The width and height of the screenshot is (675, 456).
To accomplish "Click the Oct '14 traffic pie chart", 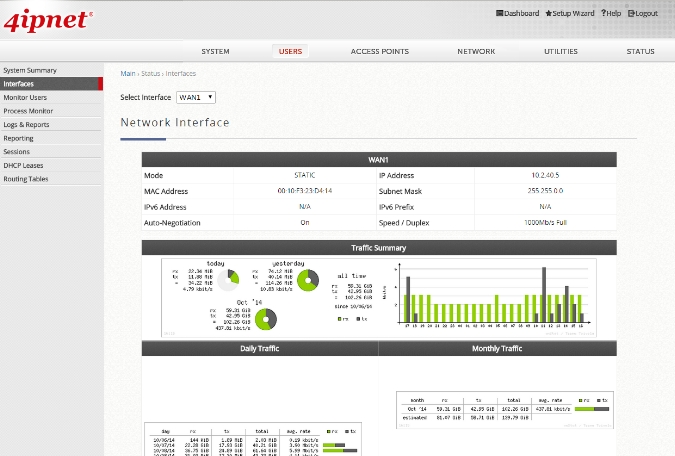I will click(x=265, y=319).
